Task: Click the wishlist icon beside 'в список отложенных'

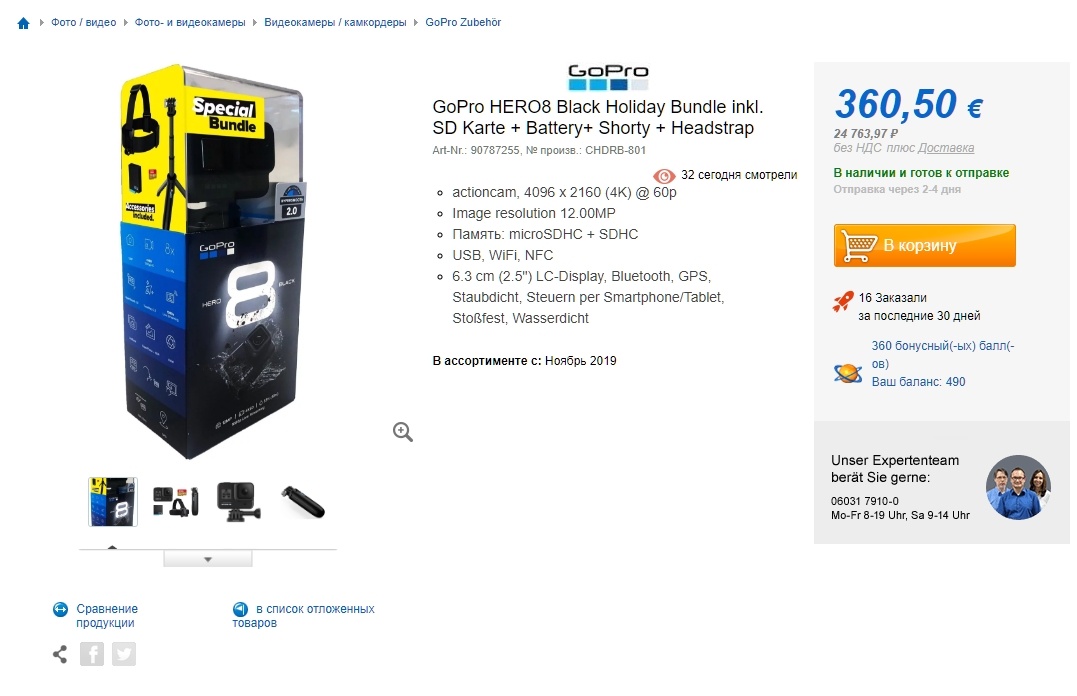Action: click(x=240, y=609)
